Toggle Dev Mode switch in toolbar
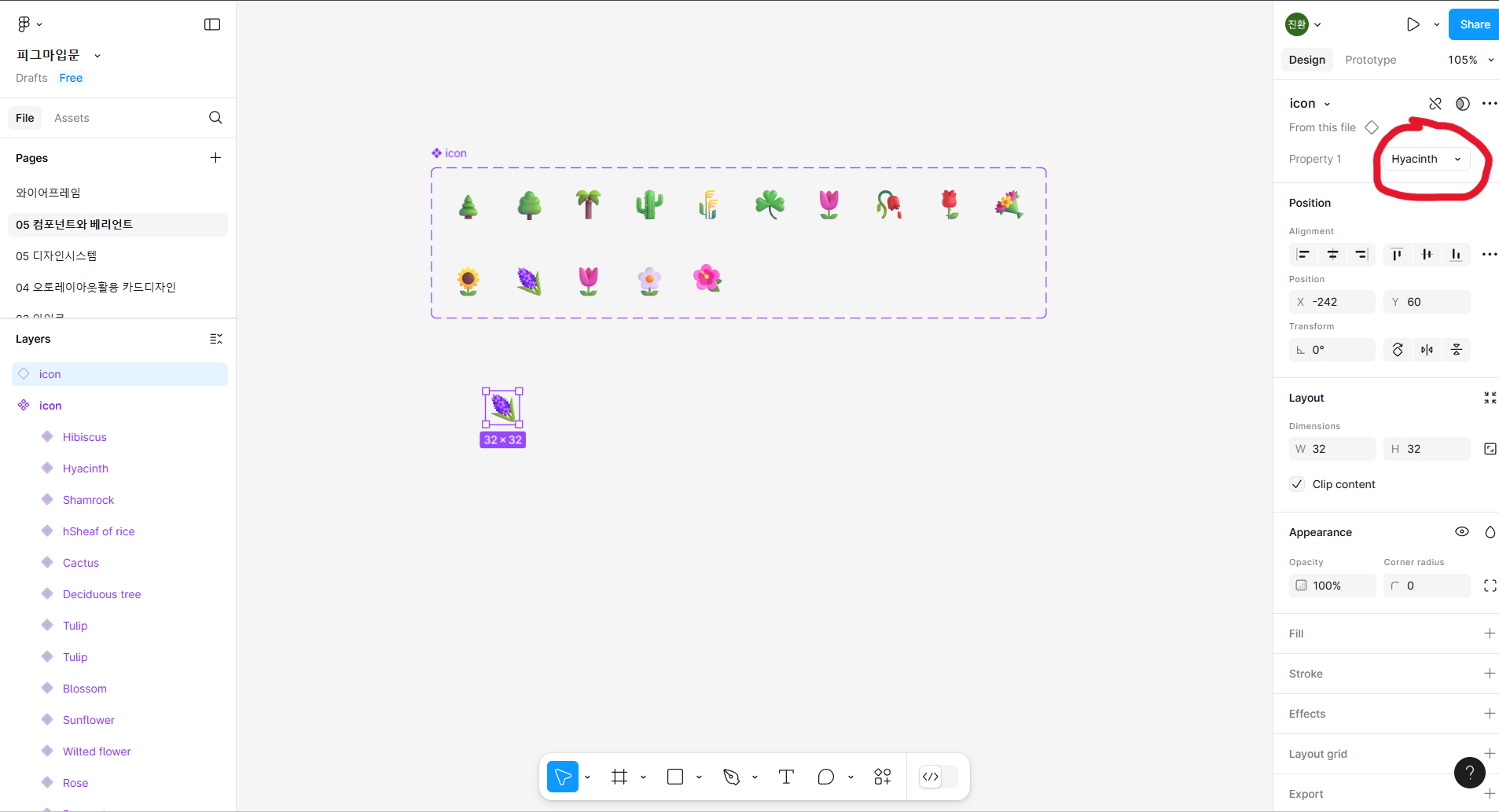The image size is (1499, 812). 939,777
